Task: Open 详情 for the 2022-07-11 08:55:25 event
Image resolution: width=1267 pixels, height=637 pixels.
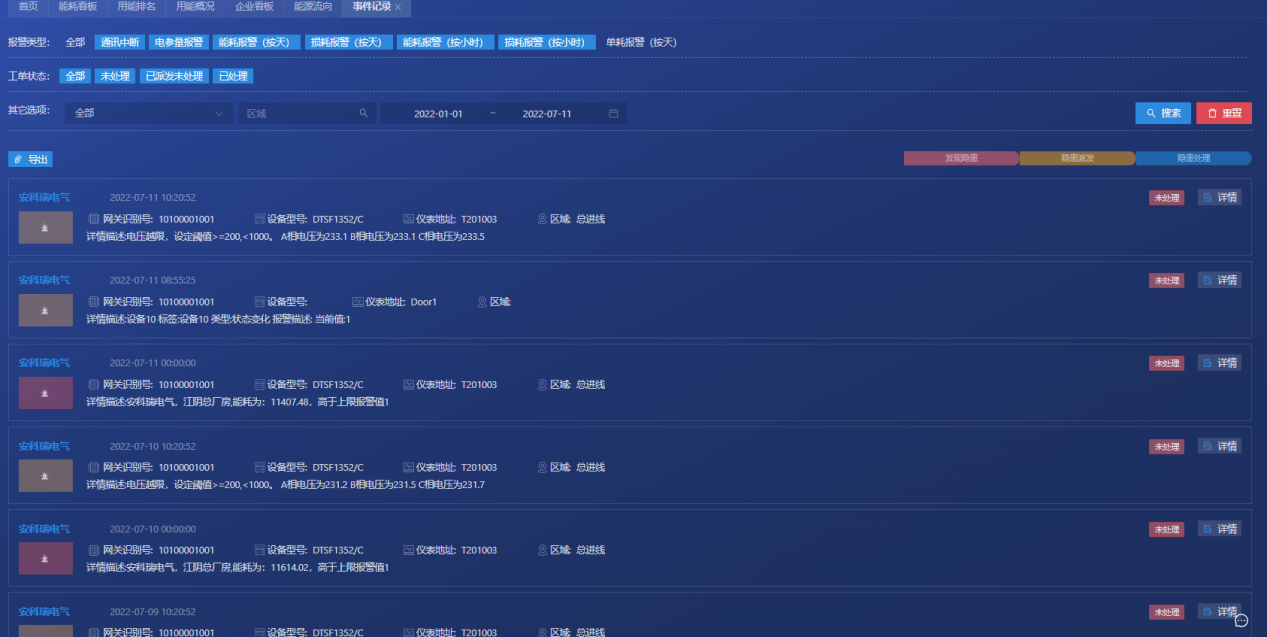Action: (x=1219, y=281)
